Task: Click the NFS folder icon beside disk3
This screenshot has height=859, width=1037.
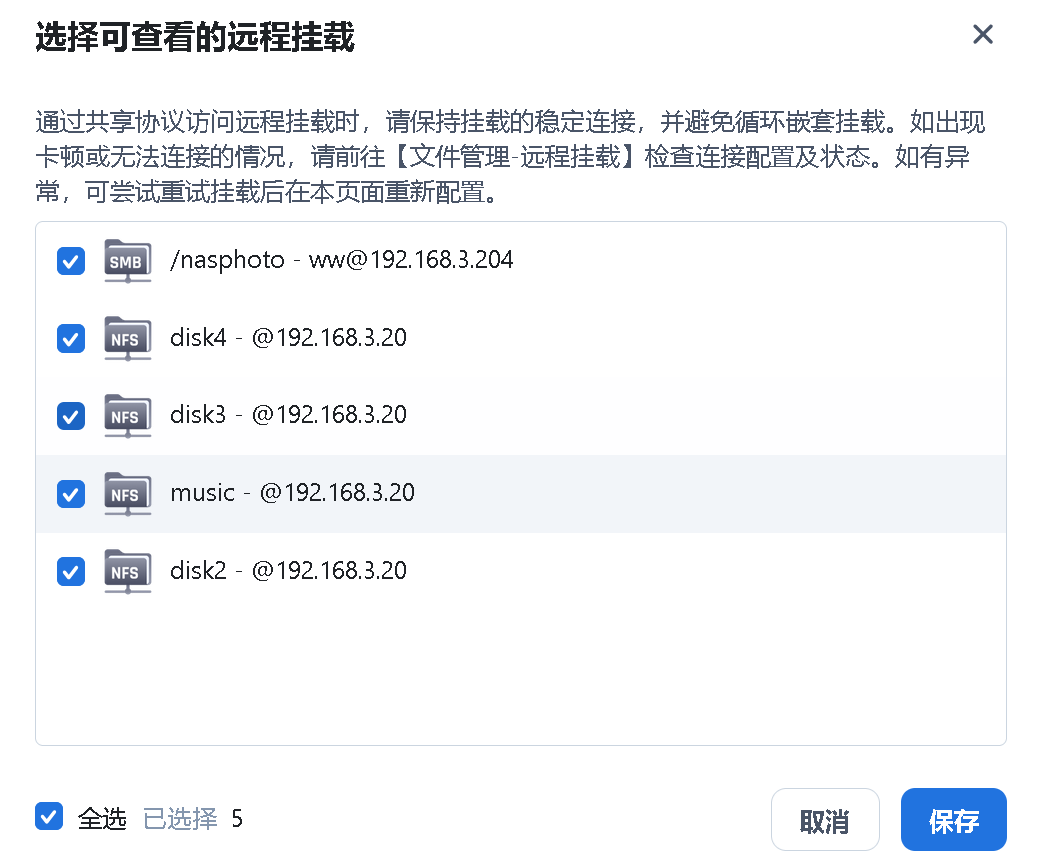Action: [127, 415]
